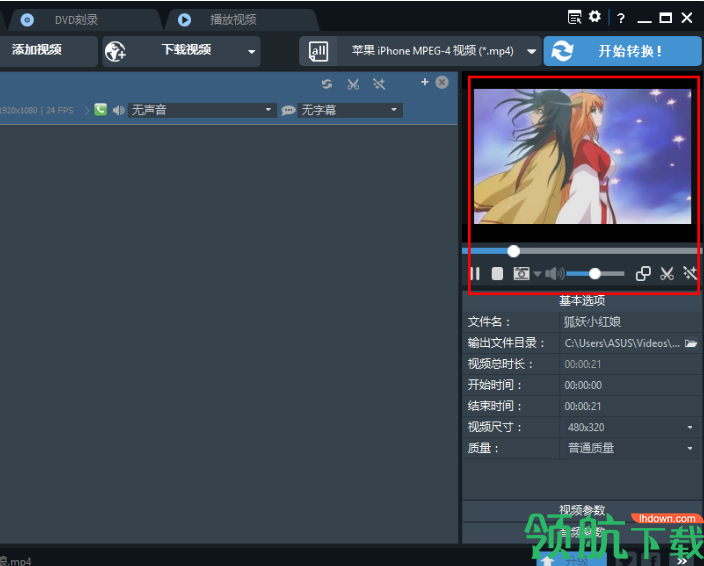Open the task list icon in title bar

[574, 18]
